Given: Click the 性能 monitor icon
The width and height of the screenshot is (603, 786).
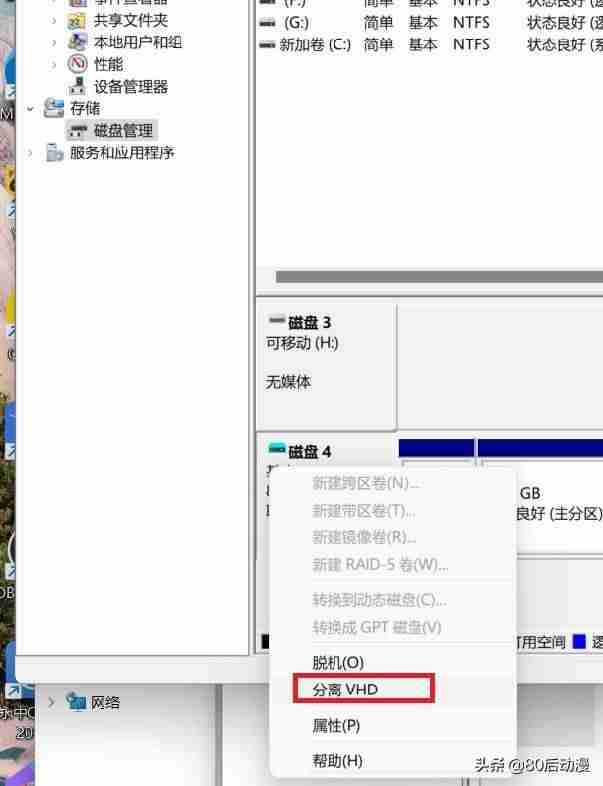Looking at the screenshot, I should click(77, 64).
